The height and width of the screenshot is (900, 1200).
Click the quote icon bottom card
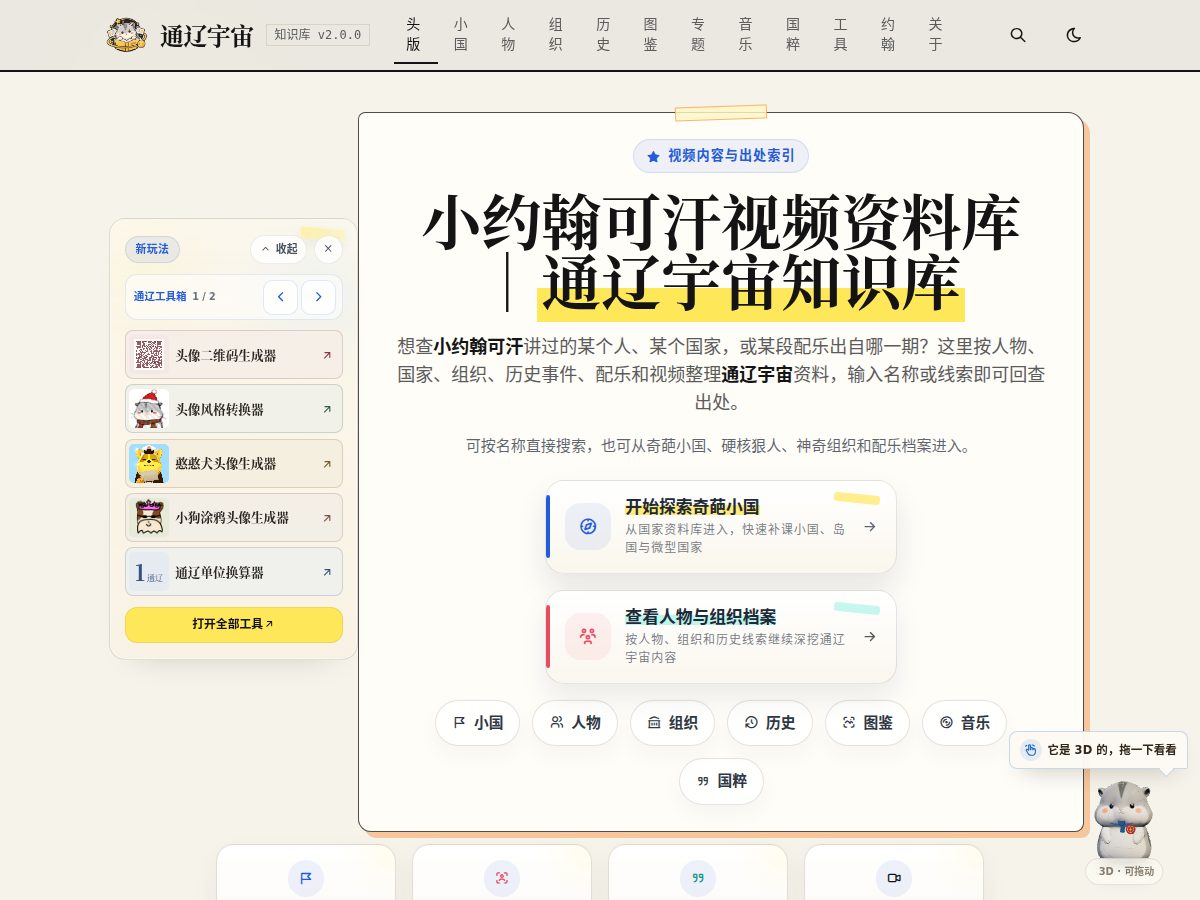pos(698,878)
